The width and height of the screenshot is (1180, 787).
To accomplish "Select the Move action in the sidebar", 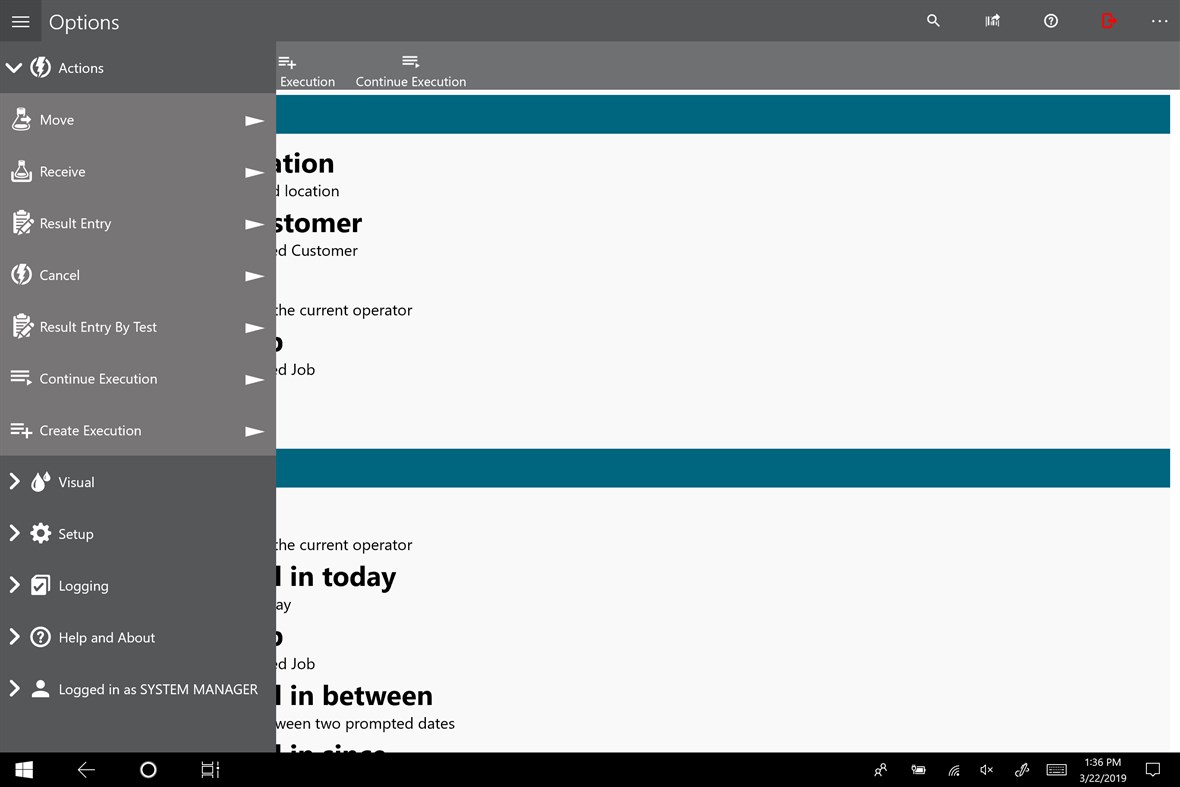I will coord(57,119).
